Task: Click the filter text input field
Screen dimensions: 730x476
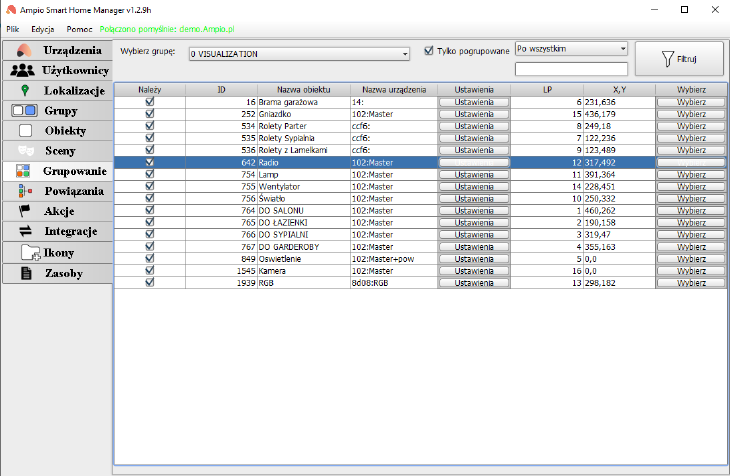Action: point(571,69)
